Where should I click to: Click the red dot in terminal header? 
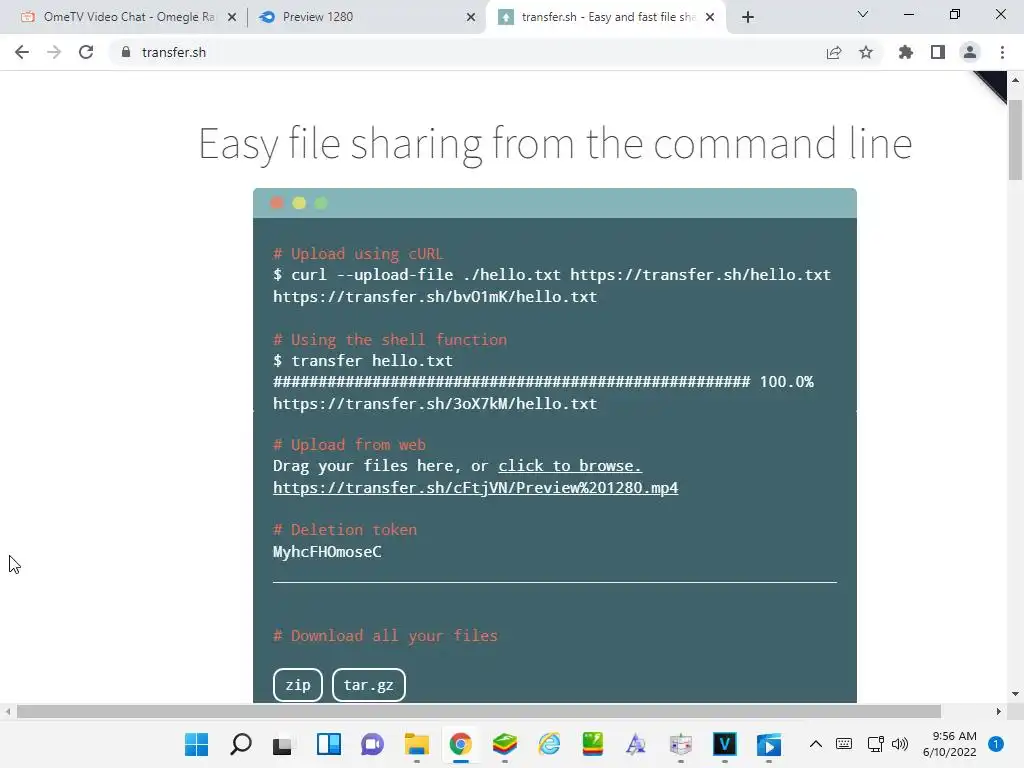tap(277, 203)
